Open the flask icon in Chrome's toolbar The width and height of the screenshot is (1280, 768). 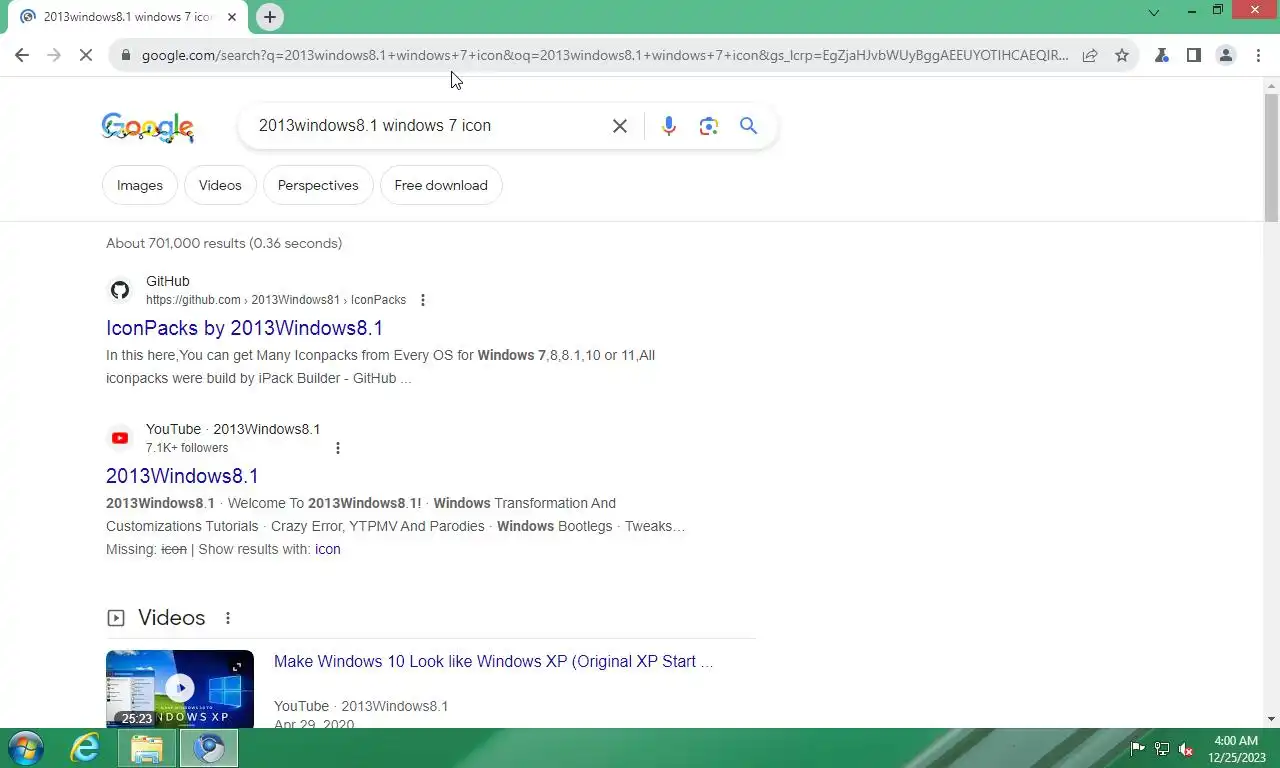1162,56
